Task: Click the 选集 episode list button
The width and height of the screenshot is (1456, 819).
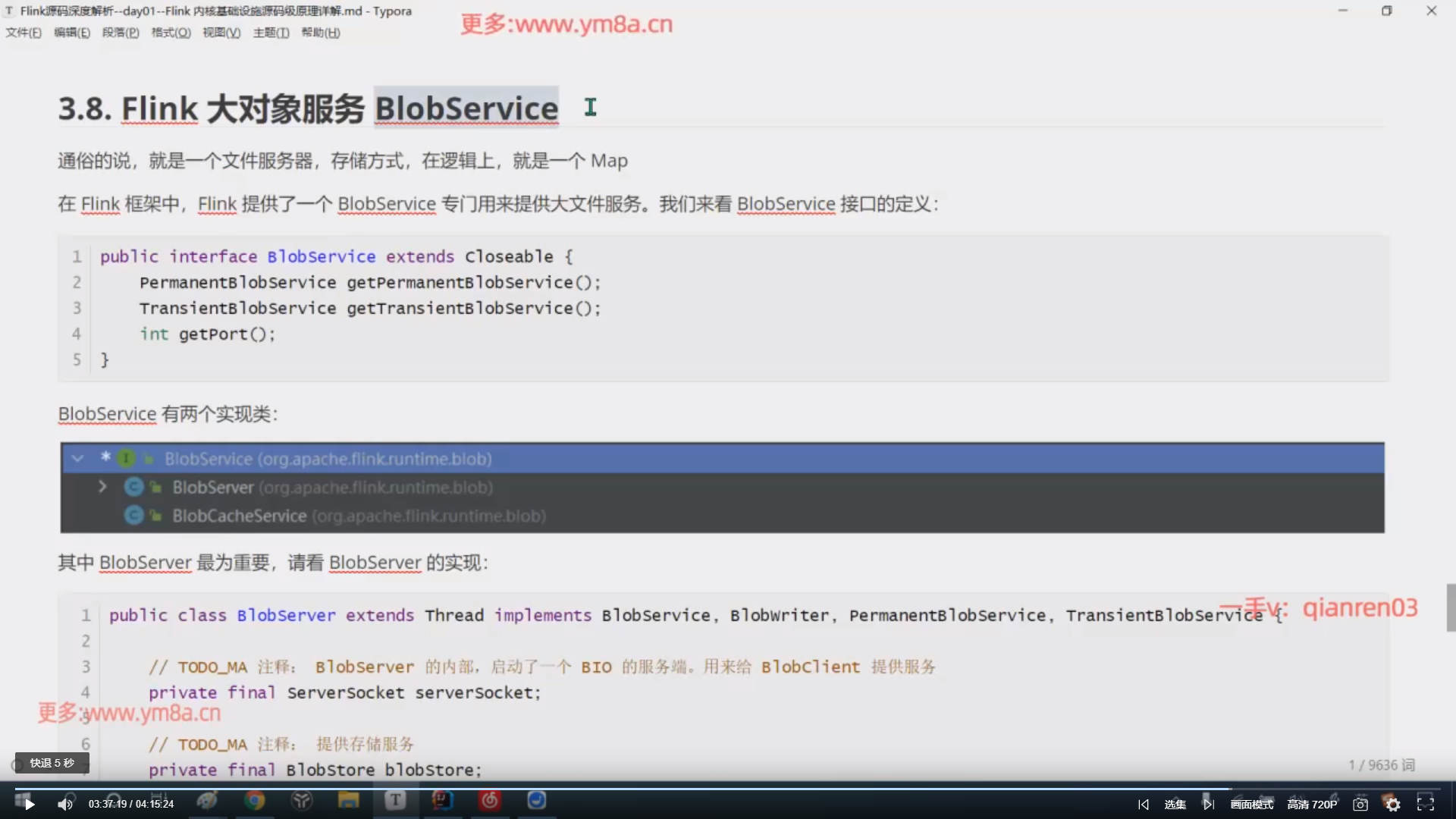Action: (1175, 805)
